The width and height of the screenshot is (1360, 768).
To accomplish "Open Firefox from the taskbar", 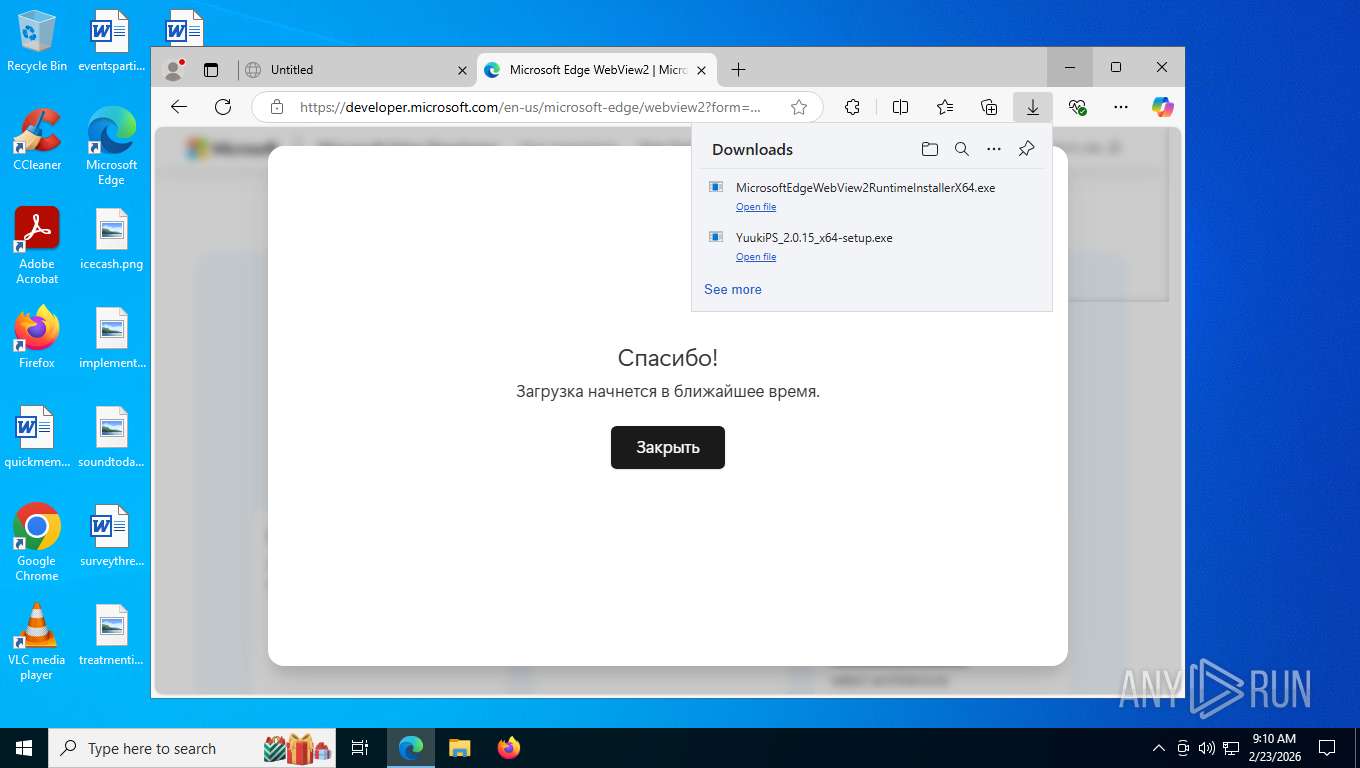I will coord(509,748).
